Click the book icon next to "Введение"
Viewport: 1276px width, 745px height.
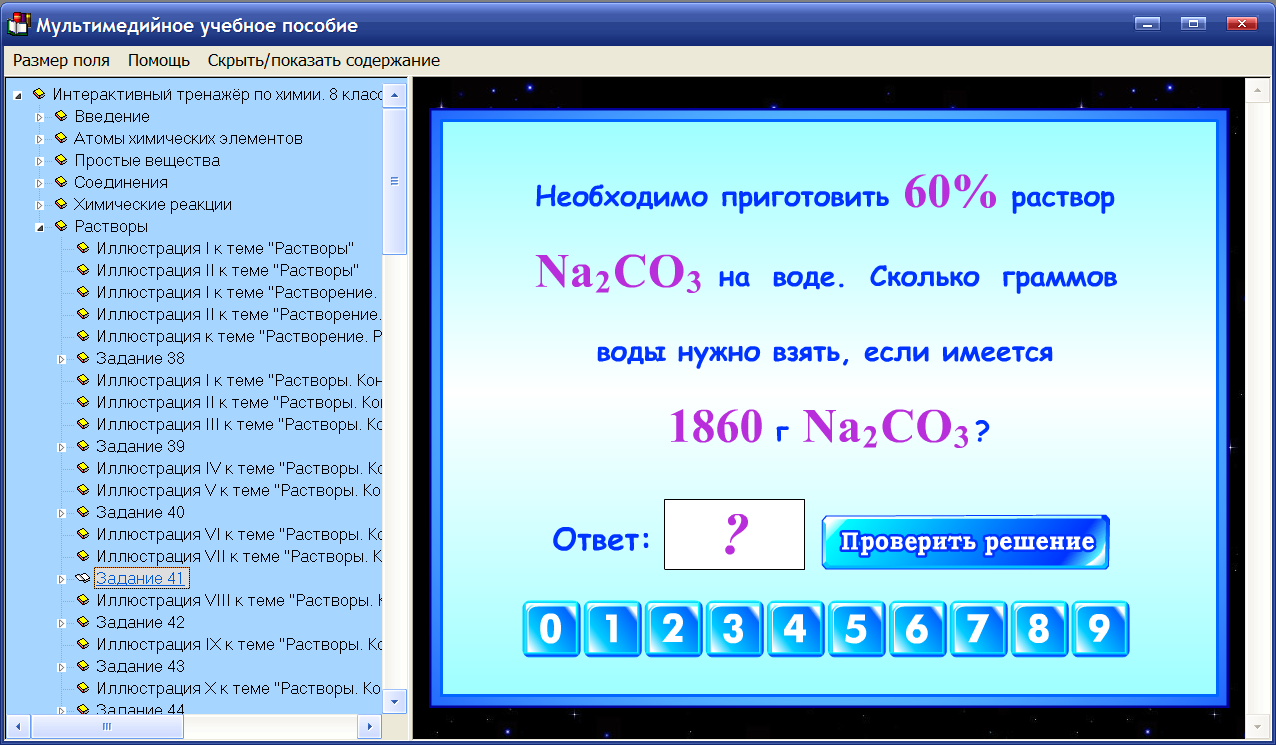tap(61, 117)
